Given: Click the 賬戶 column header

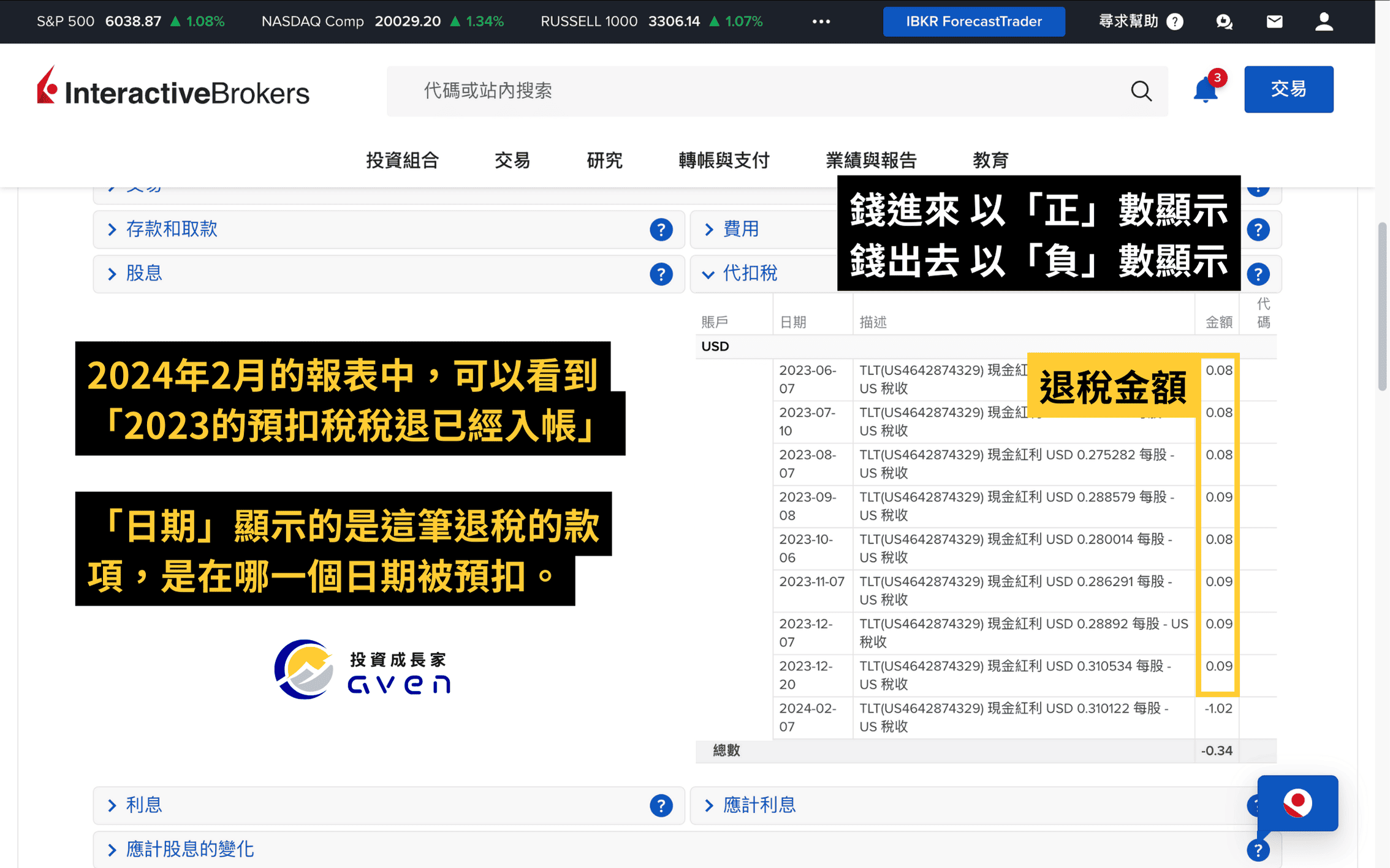Looking at the screenshot, I should [715, 322].
